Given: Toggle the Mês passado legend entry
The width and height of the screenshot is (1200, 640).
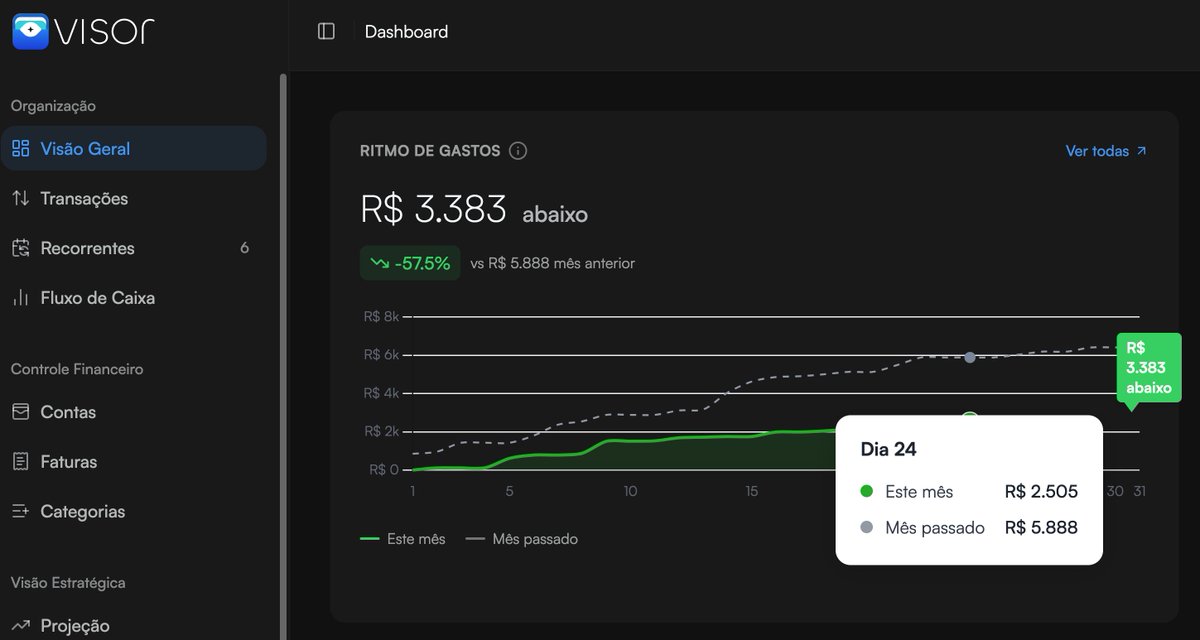Looking at the screenshot, I should pyautogui.click(x=522, y=539).
